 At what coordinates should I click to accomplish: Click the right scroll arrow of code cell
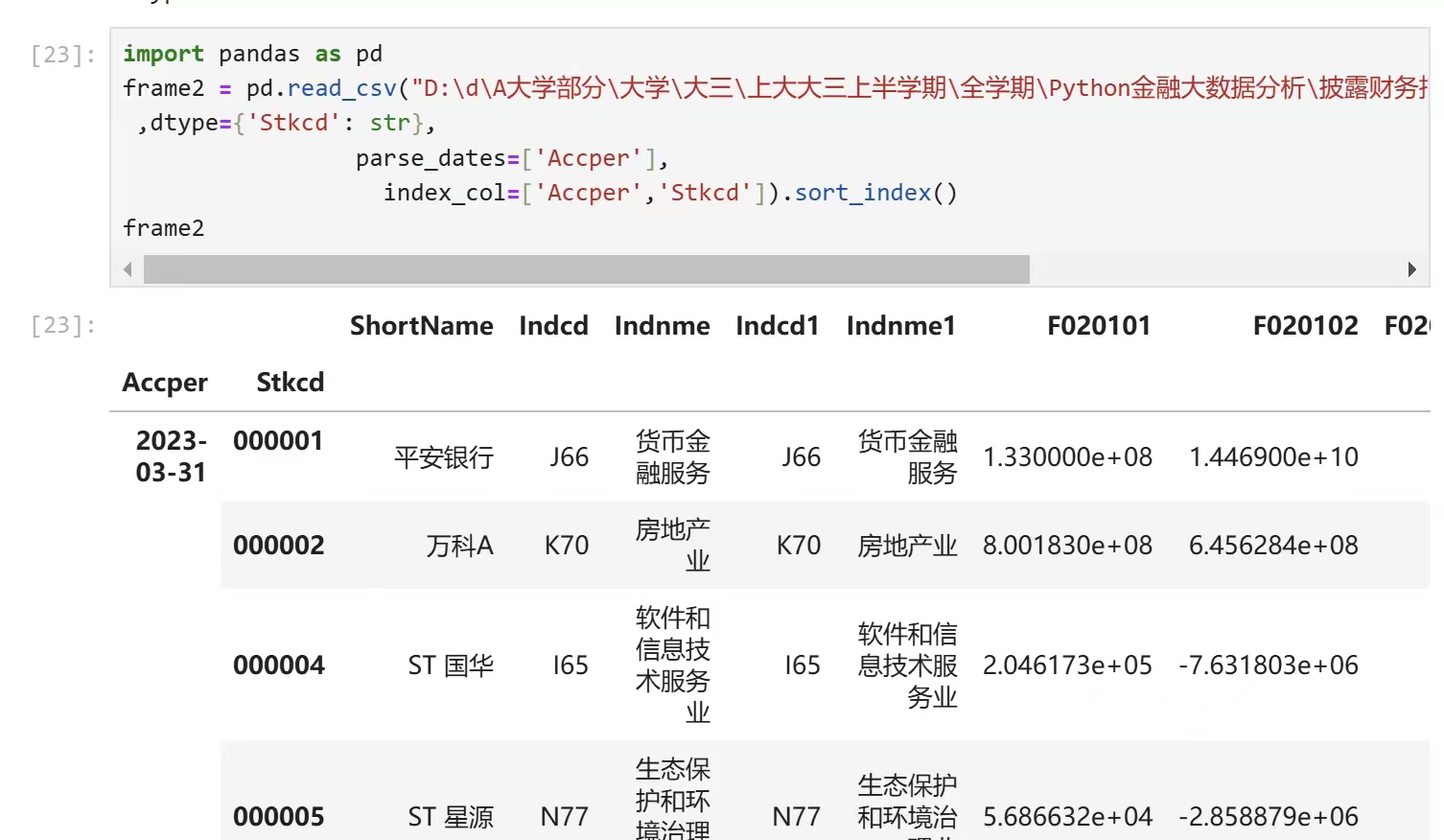1411,269
